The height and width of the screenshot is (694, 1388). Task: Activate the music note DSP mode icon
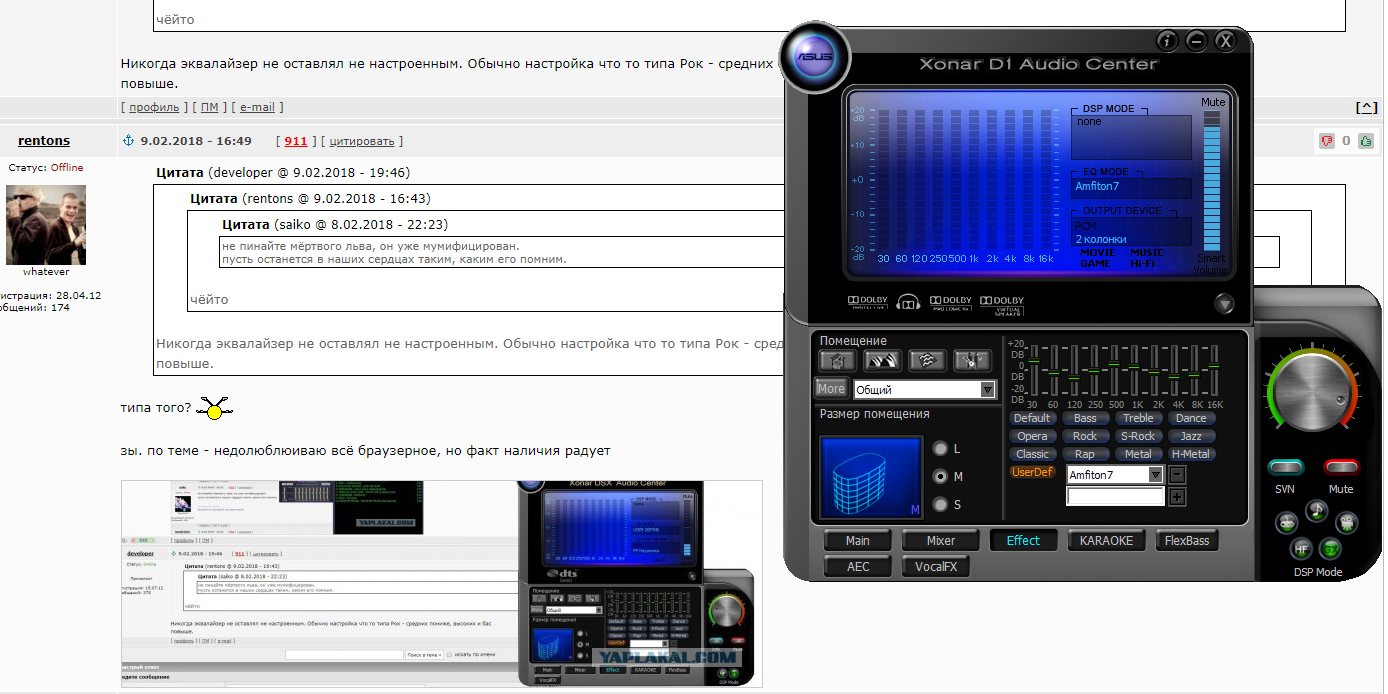(1317, 510)
